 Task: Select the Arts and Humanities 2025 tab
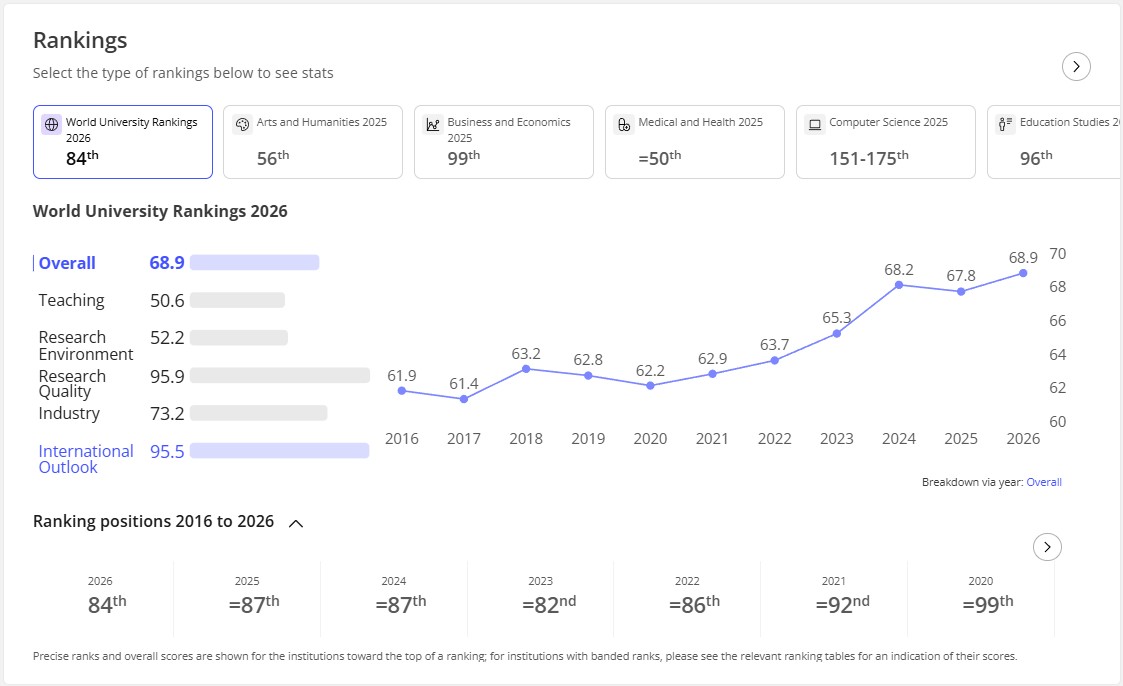coord(313,142)
